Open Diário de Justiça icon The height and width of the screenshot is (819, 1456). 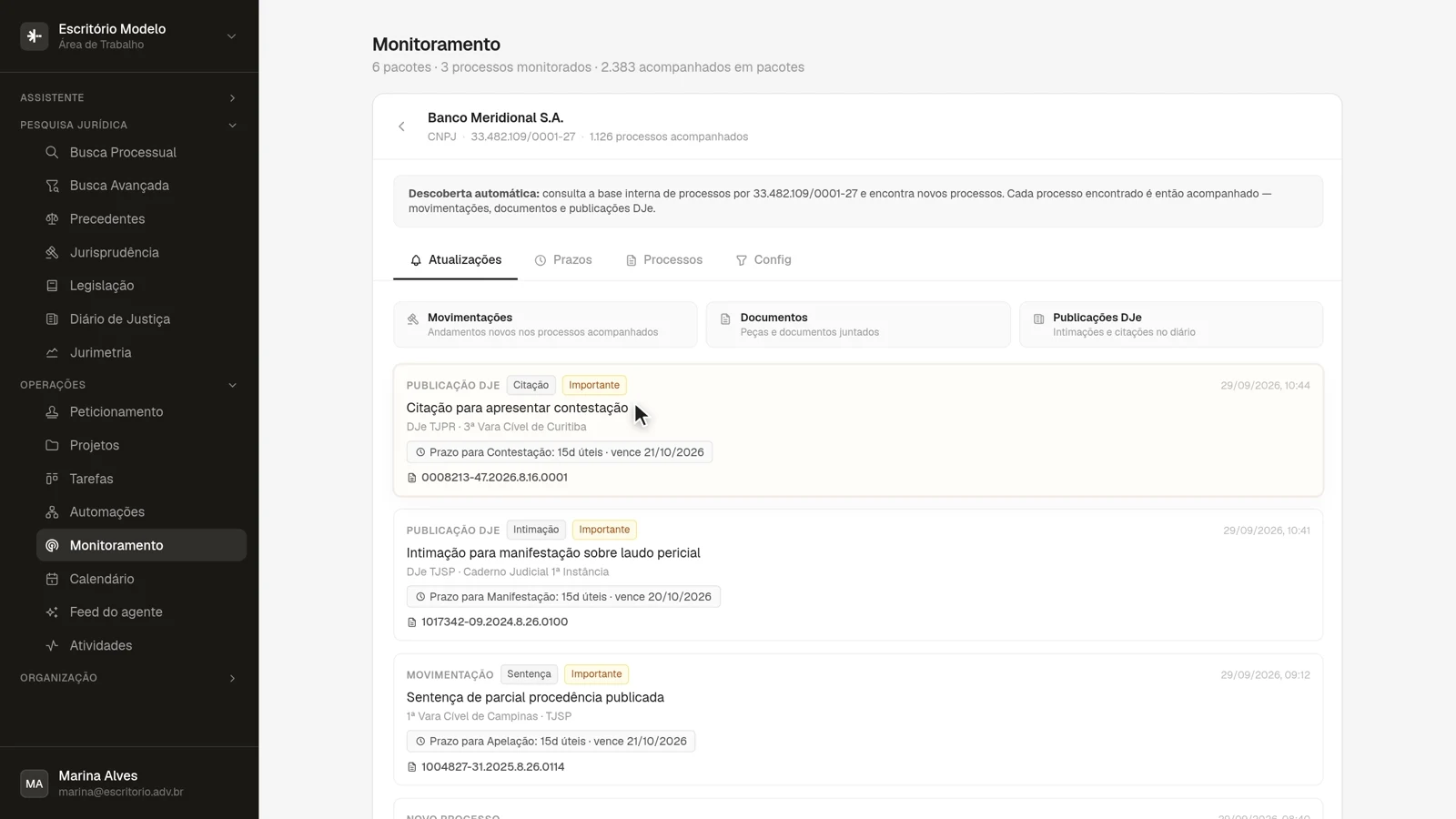tap(52, 319)
